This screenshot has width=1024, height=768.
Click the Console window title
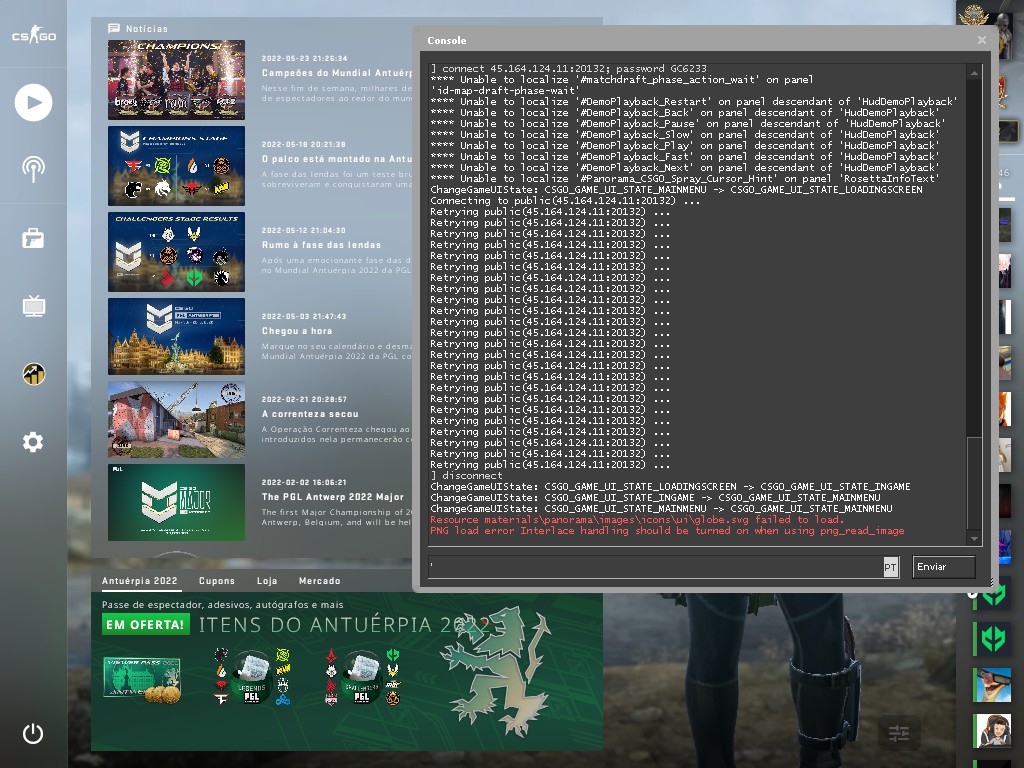[x=447, y=40]
